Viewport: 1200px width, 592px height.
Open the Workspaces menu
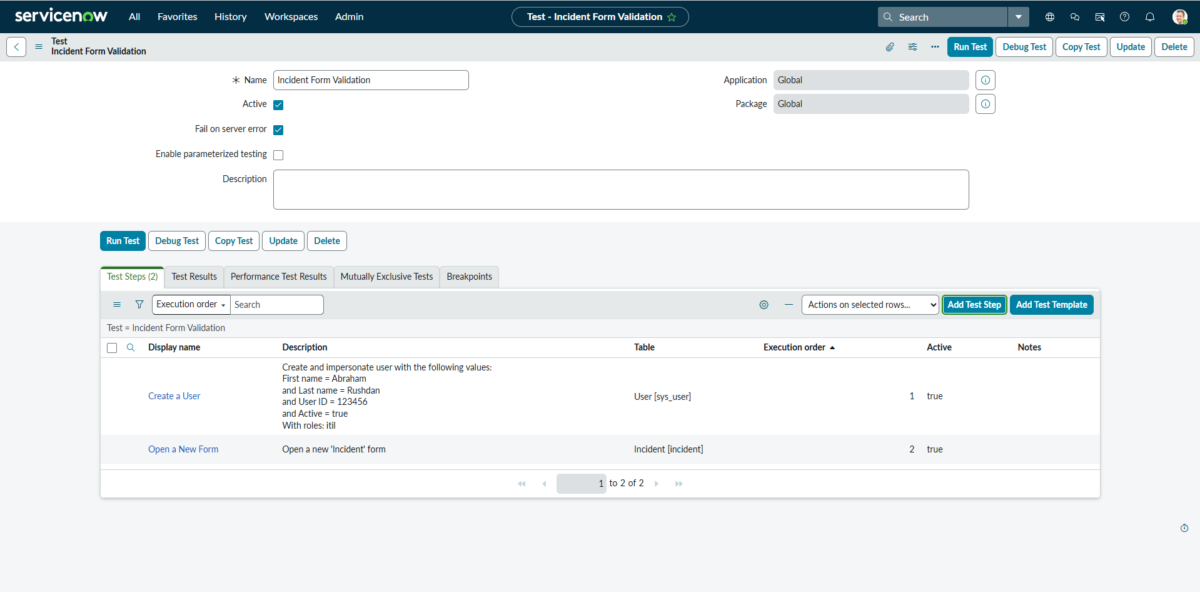(291, 17)
